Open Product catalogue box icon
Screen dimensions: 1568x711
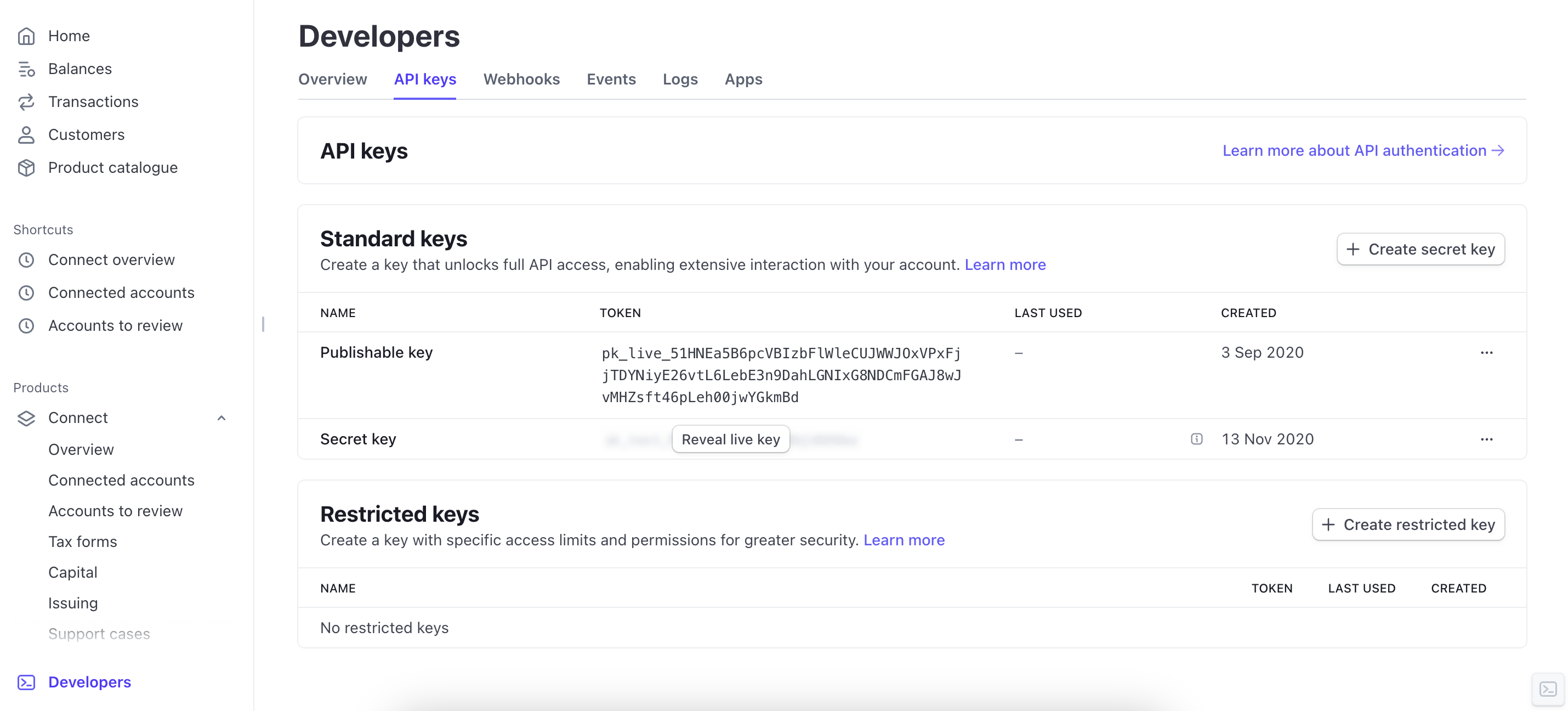coord(26,167)
